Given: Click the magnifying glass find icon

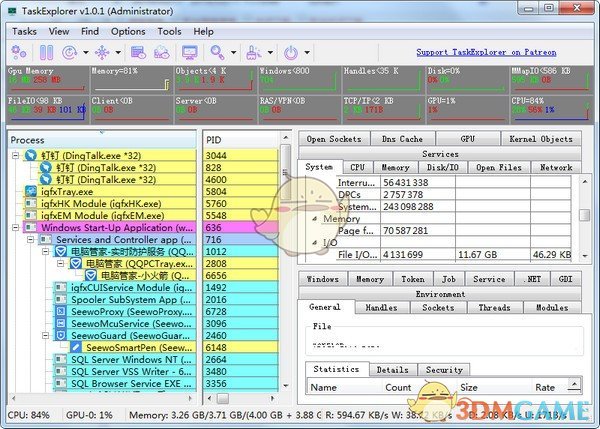Looking at the screenshot, I should [x=217, y=52].
